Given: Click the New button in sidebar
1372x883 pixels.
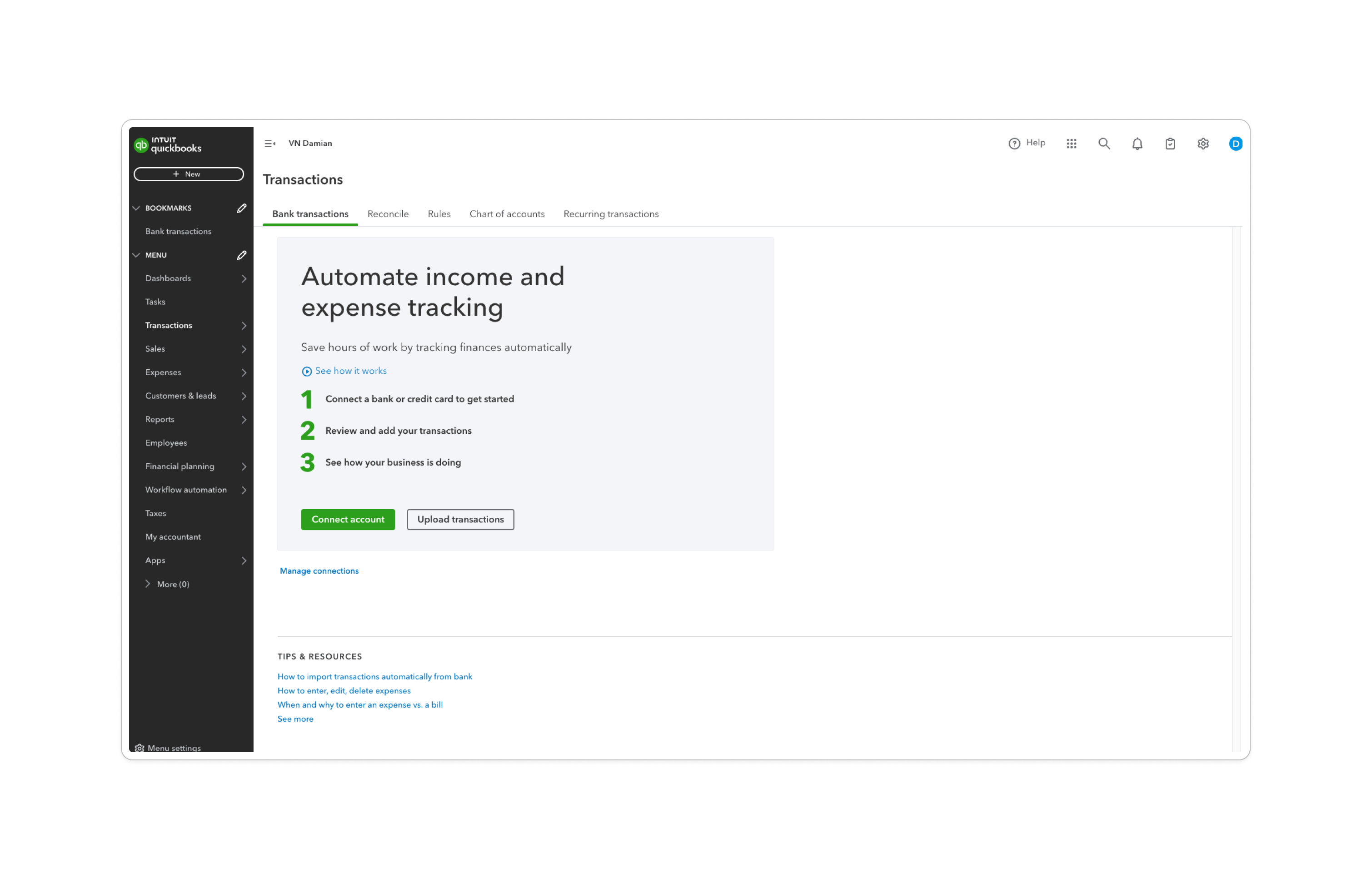Looking at the screenshot, I should tap(189, 174).
